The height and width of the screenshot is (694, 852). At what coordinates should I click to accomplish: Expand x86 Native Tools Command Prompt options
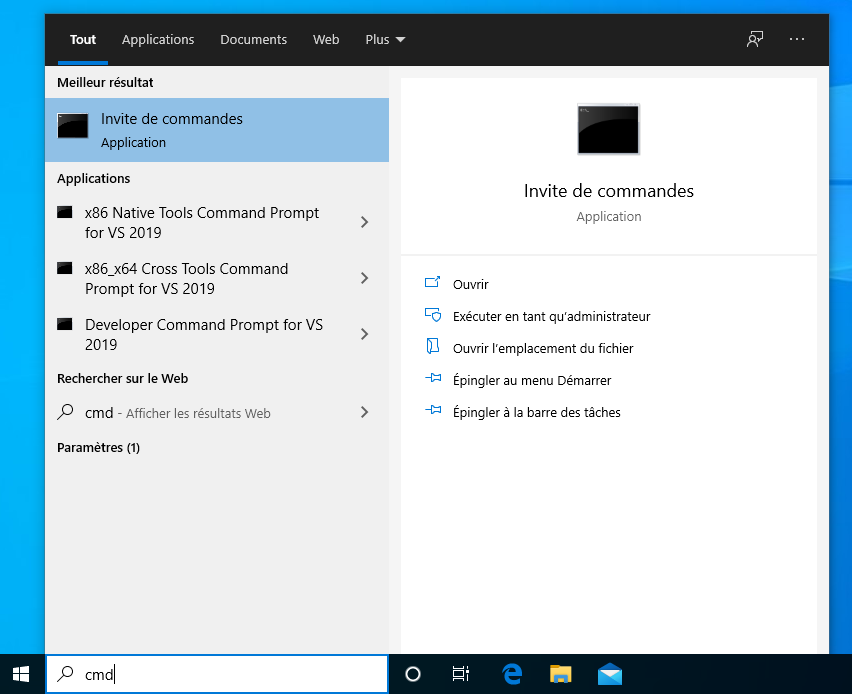[365, 222]
